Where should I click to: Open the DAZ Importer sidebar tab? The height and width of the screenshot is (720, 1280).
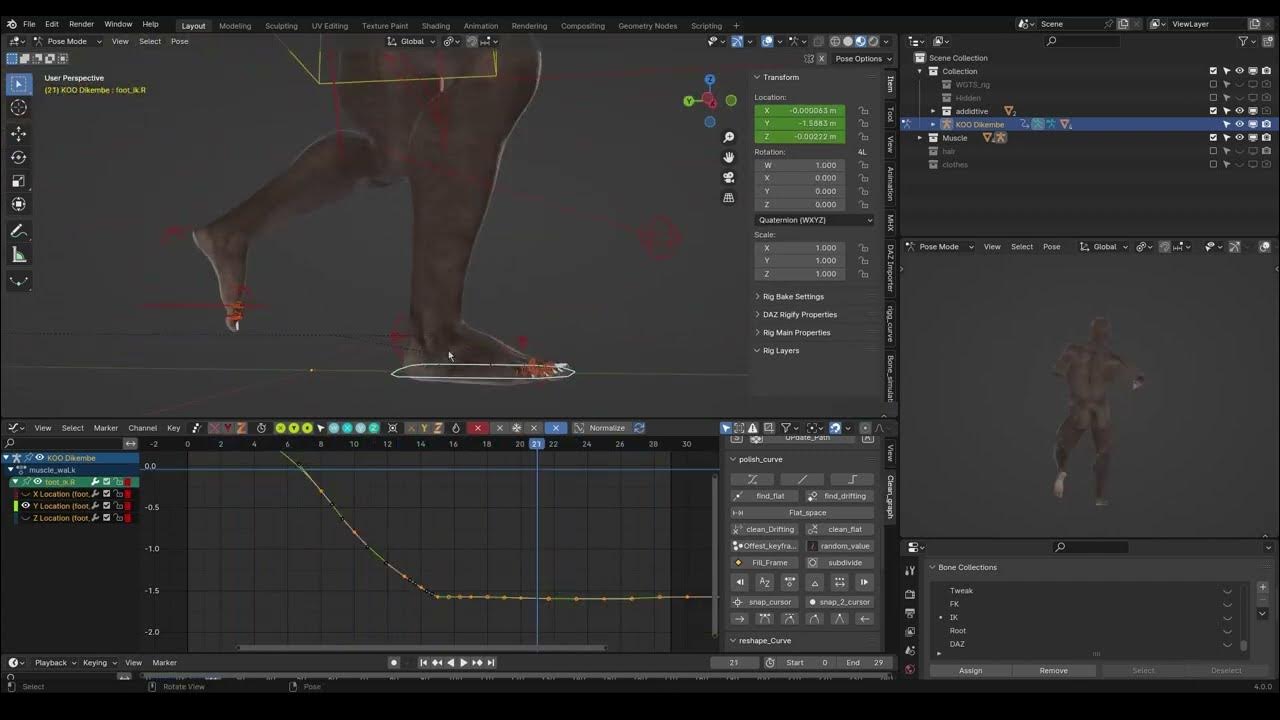890,267
